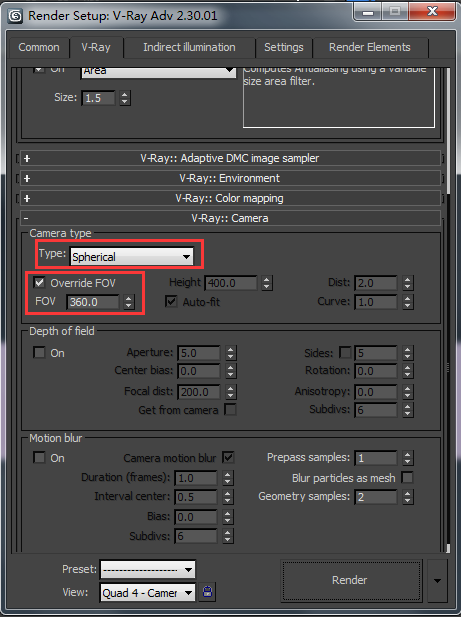Click the Aperture field showing 5.0

(x=199, y=353)
